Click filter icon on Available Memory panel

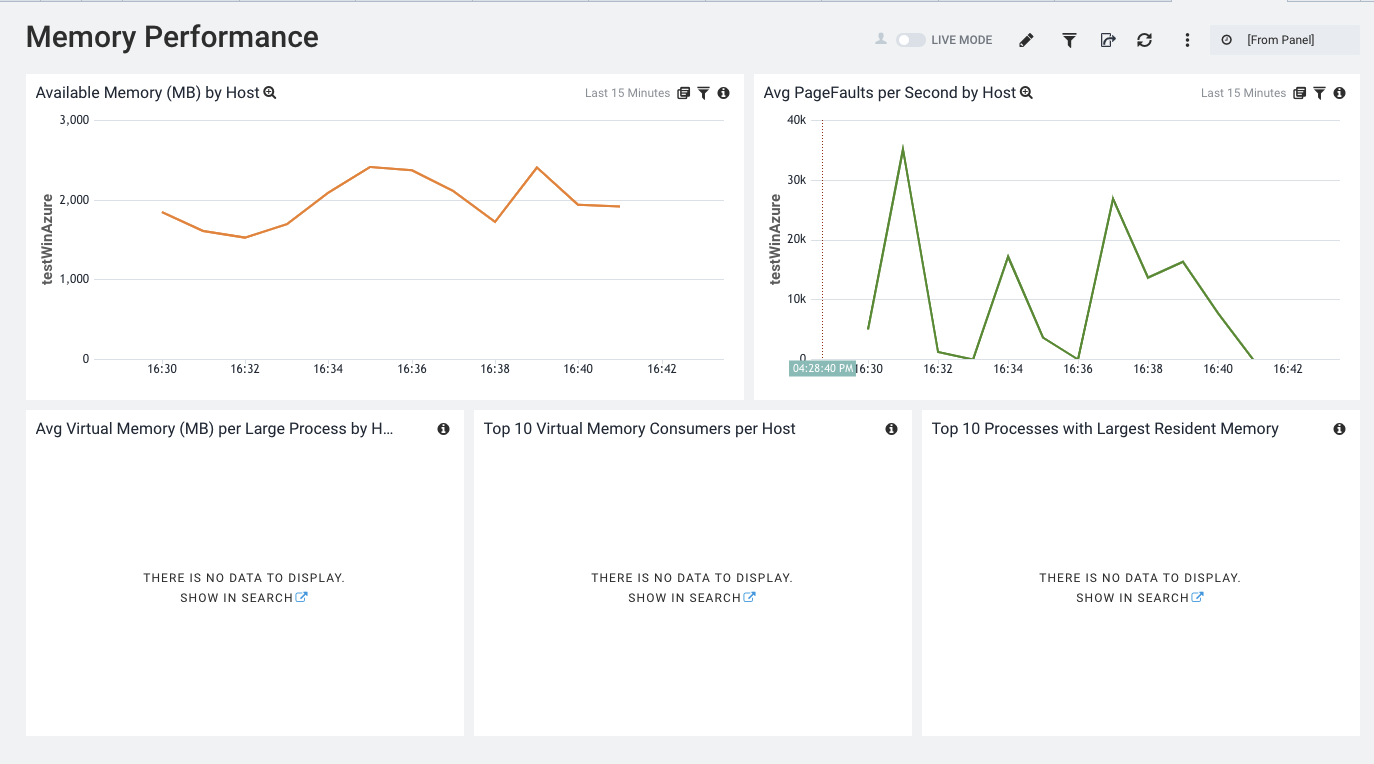coord(704,93)
